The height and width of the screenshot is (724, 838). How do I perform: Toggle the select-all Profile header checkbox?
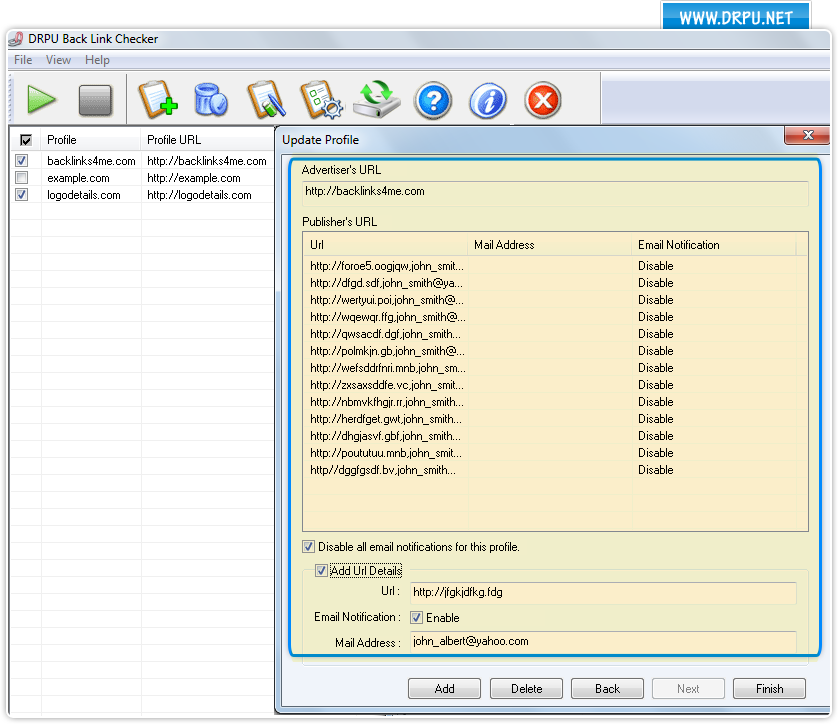[x=26, y=140]
